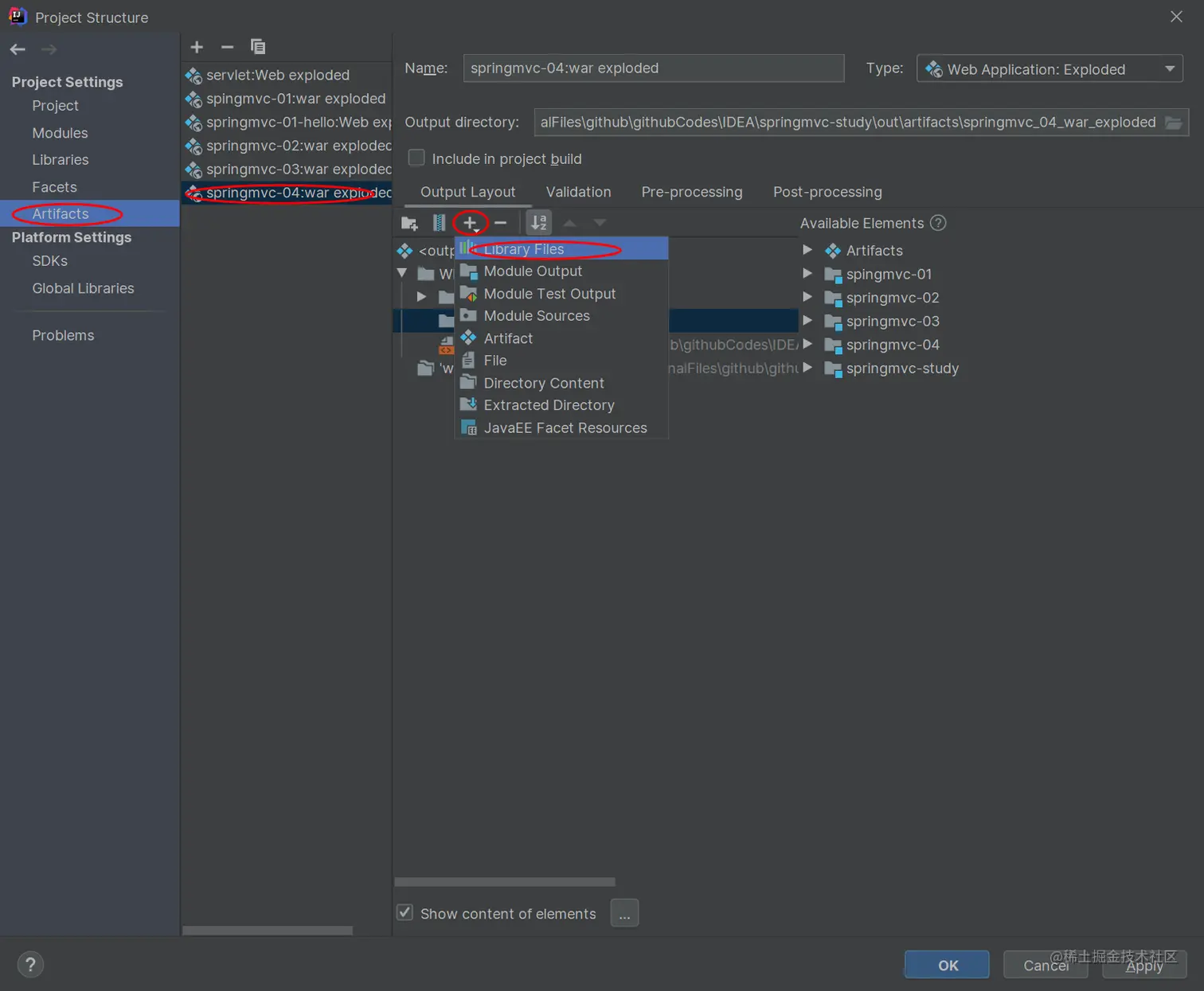
Task: Click the Apply button
Action: [1144, 965]
